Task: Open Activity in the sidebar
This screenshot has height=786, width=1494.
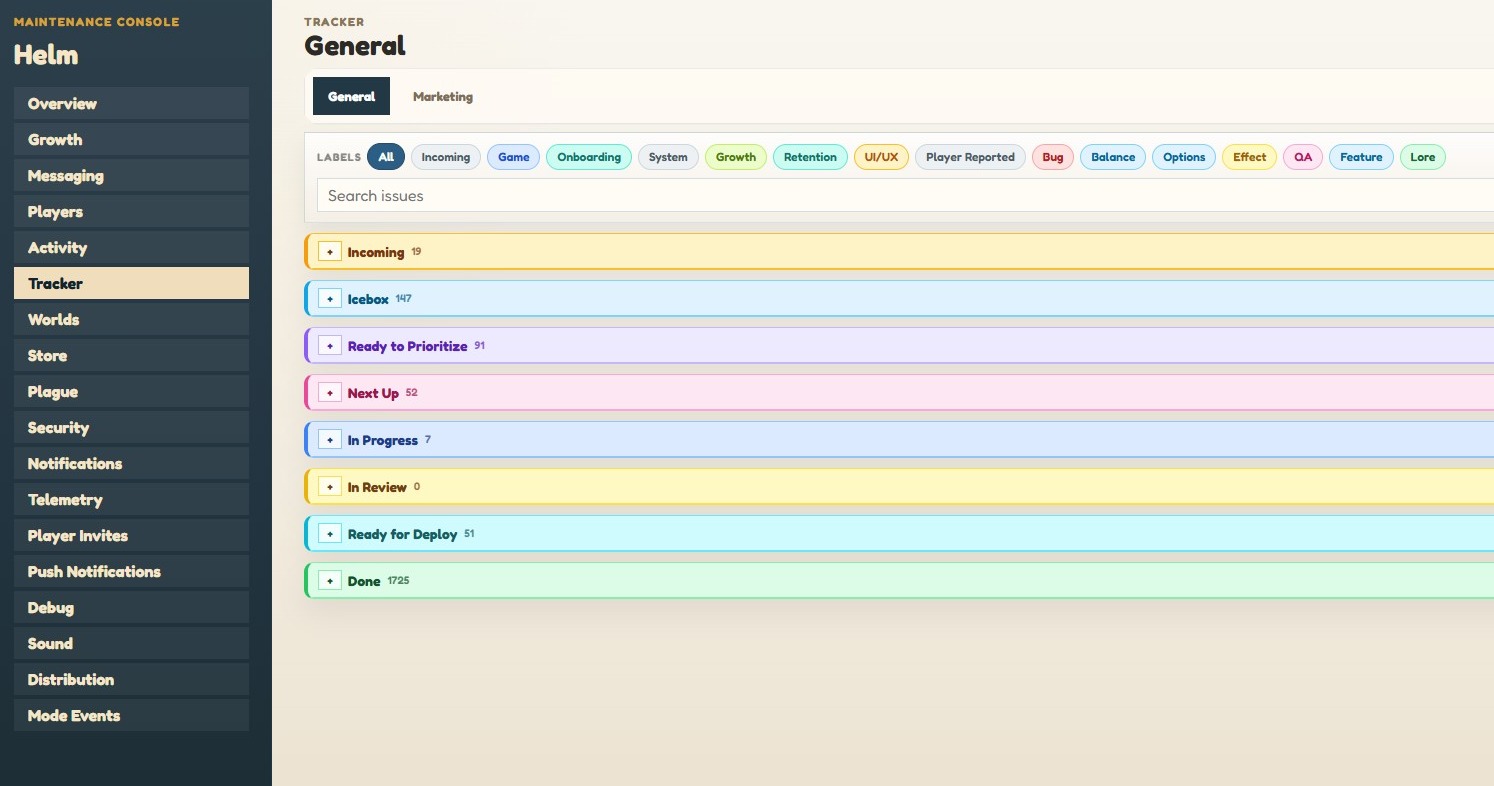Action: tap(131, 247)
